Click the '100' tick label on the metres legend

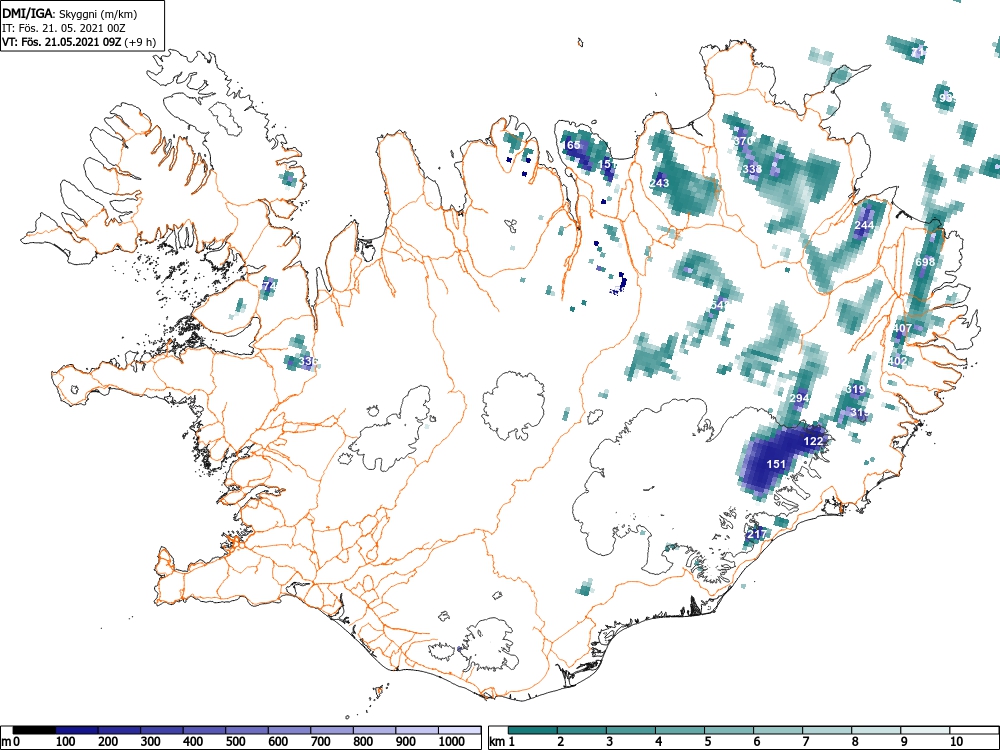coord(66,742)
